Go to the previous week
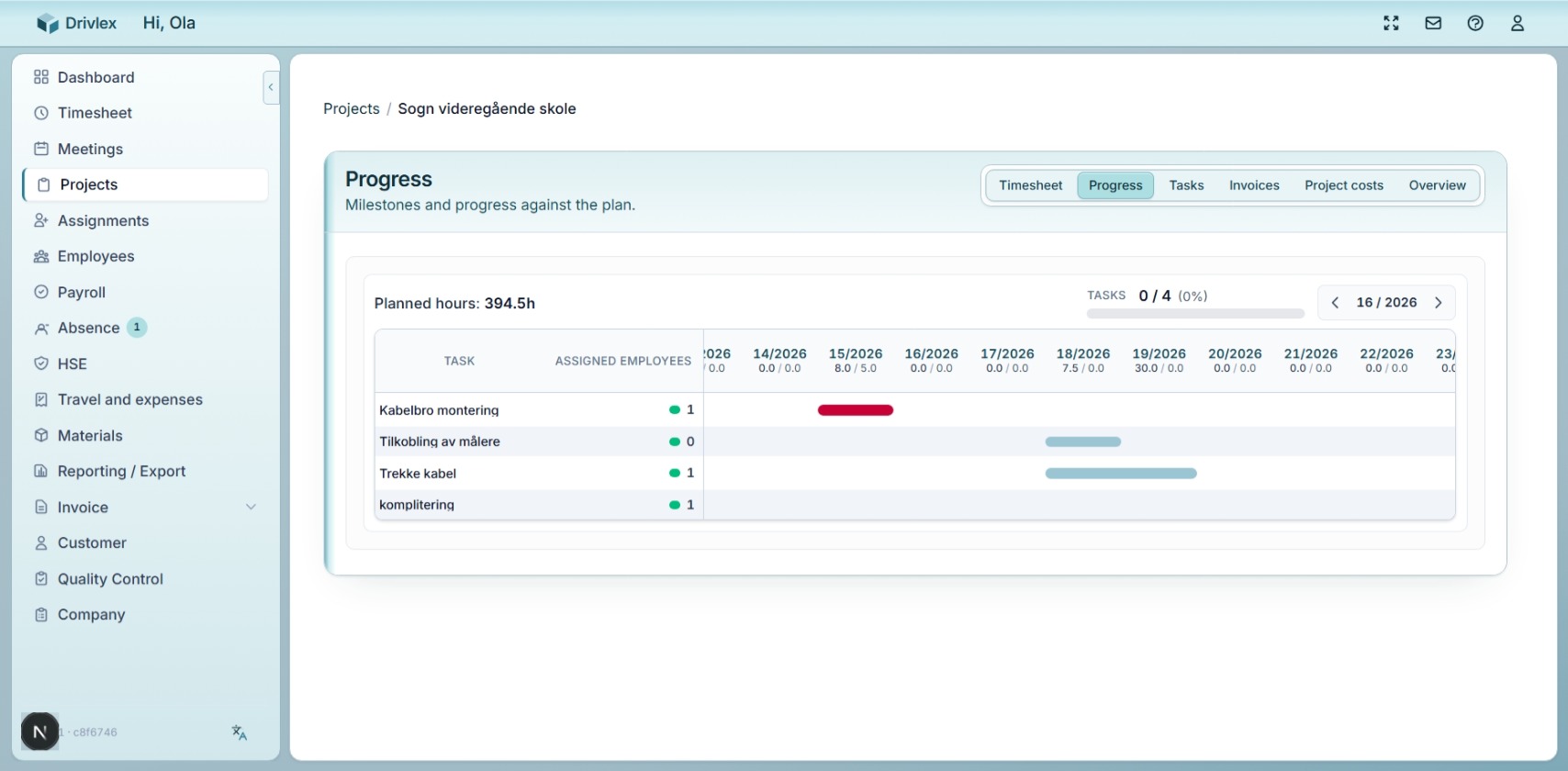Viewport: 1568px width, 771px height. [x=1335, y=303]
